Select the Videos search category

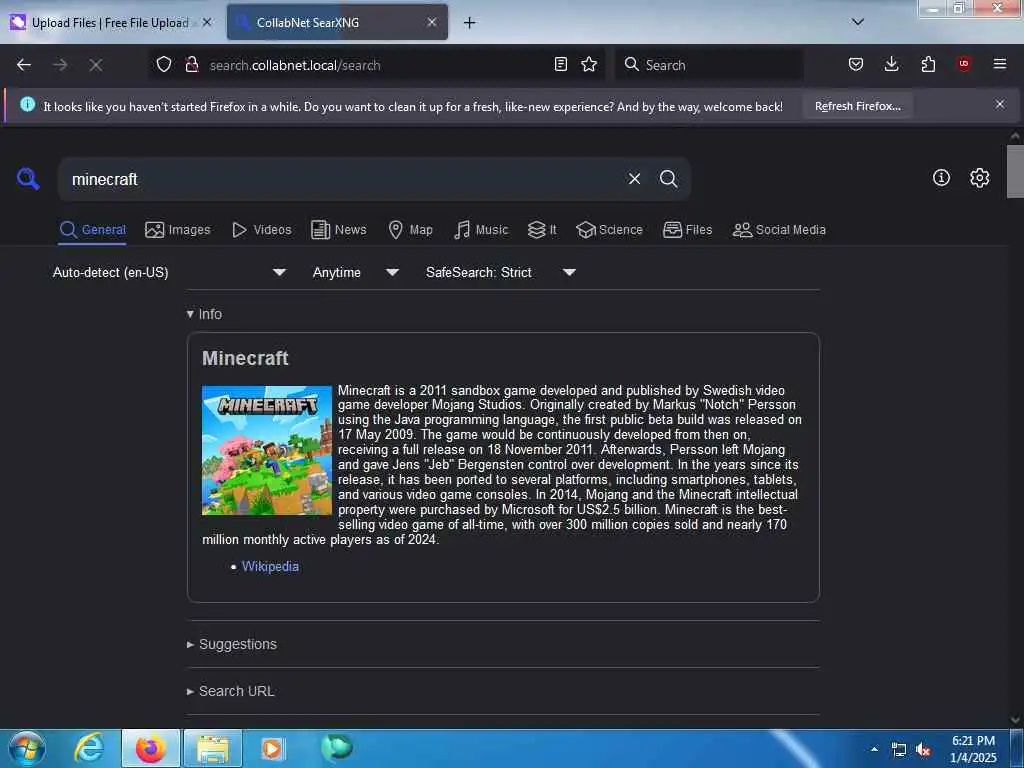pyautogui.click(x=262, y=230)
